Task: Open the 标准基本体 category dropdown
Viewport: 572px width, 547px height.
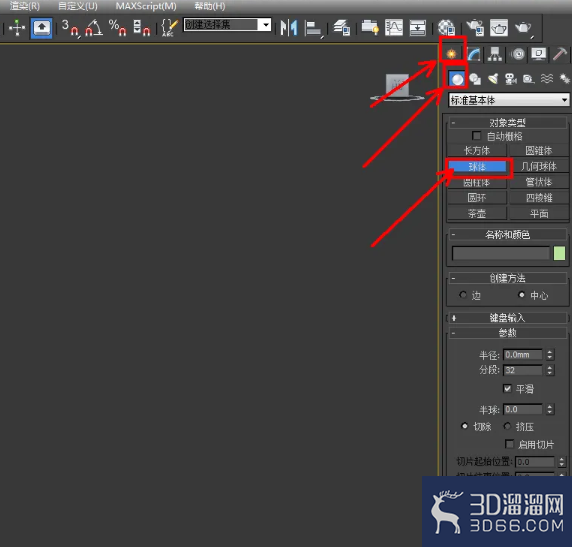Action: click(x=509, y=100)
